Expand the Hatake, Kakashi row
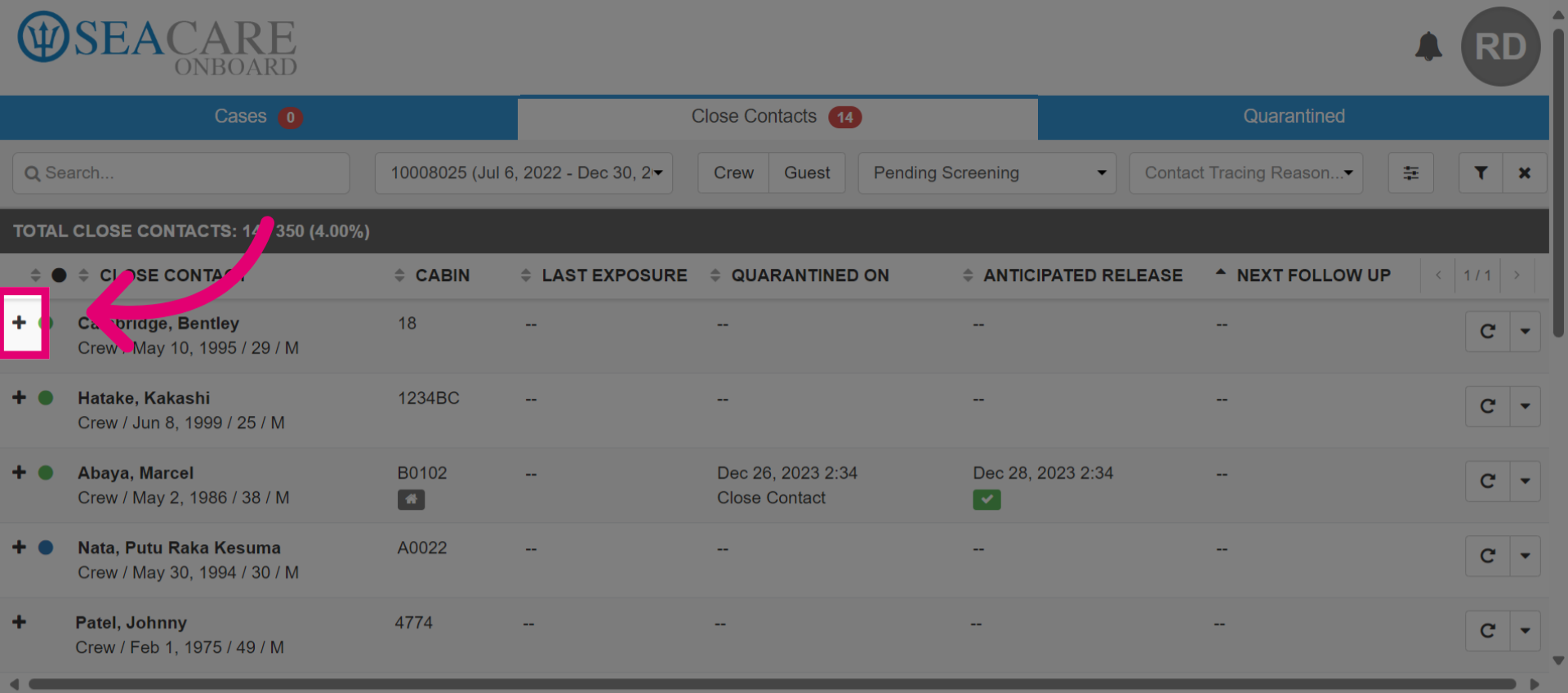Viewport: 1568px width, 693px height. (20, 398)
